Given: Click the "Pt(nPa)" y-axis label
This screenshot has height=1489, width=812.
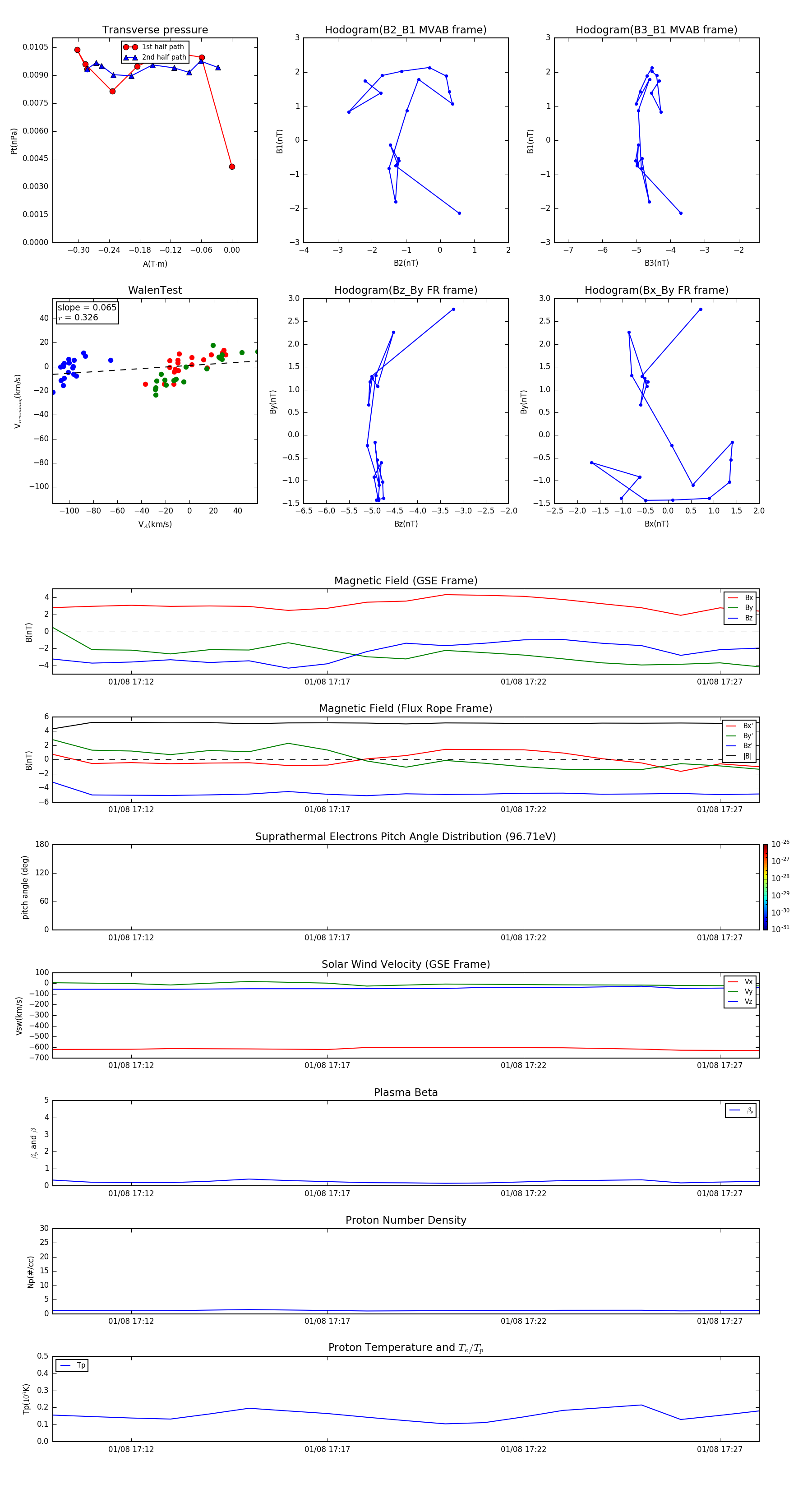Looking at the screenshot, I should (14, 141).
